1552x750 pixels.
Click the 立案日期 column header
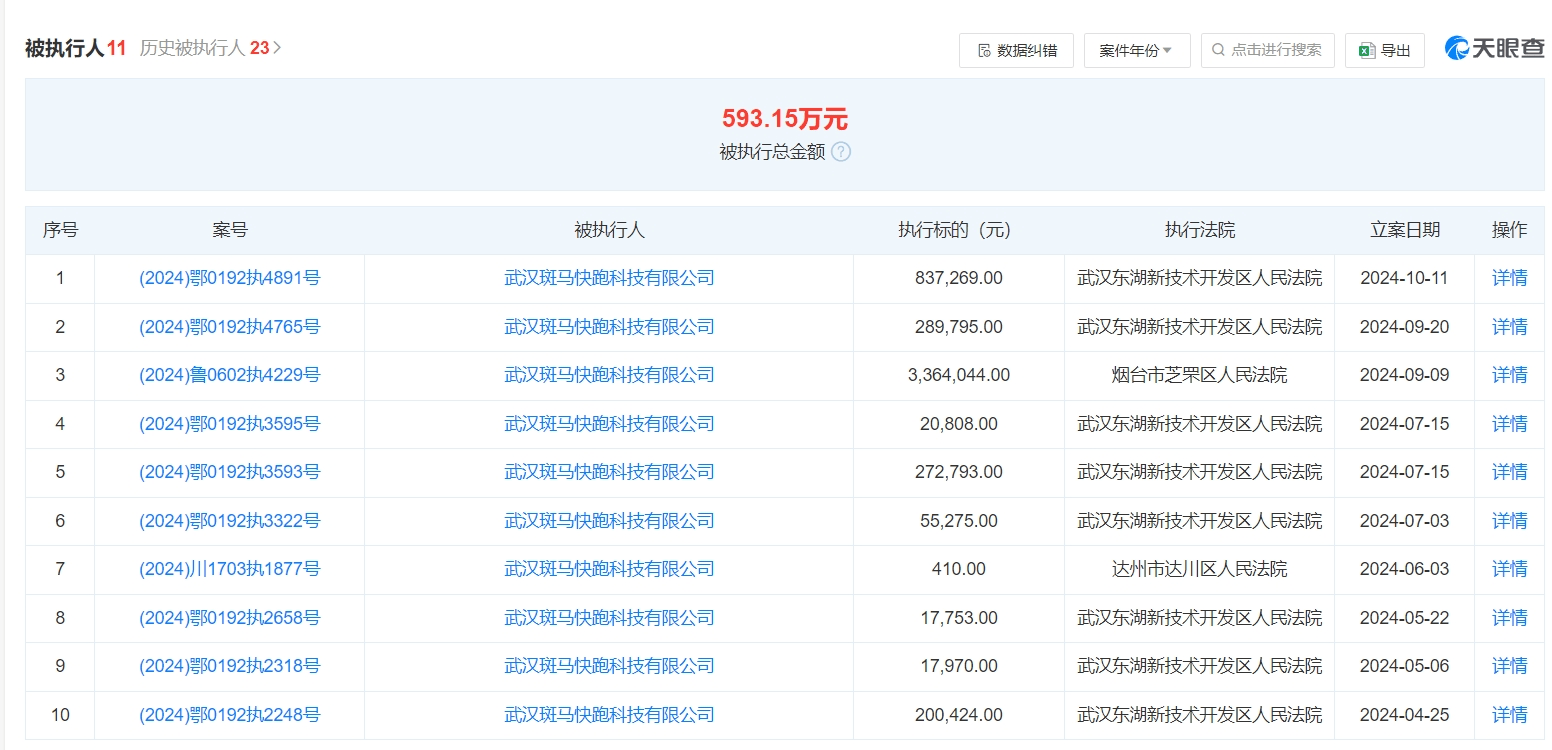[1404, 230]
